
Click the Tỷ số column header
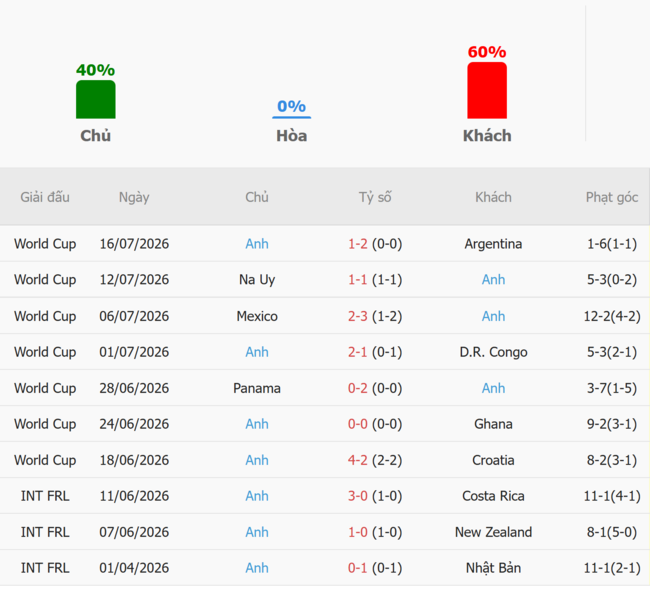click(375, 197)
